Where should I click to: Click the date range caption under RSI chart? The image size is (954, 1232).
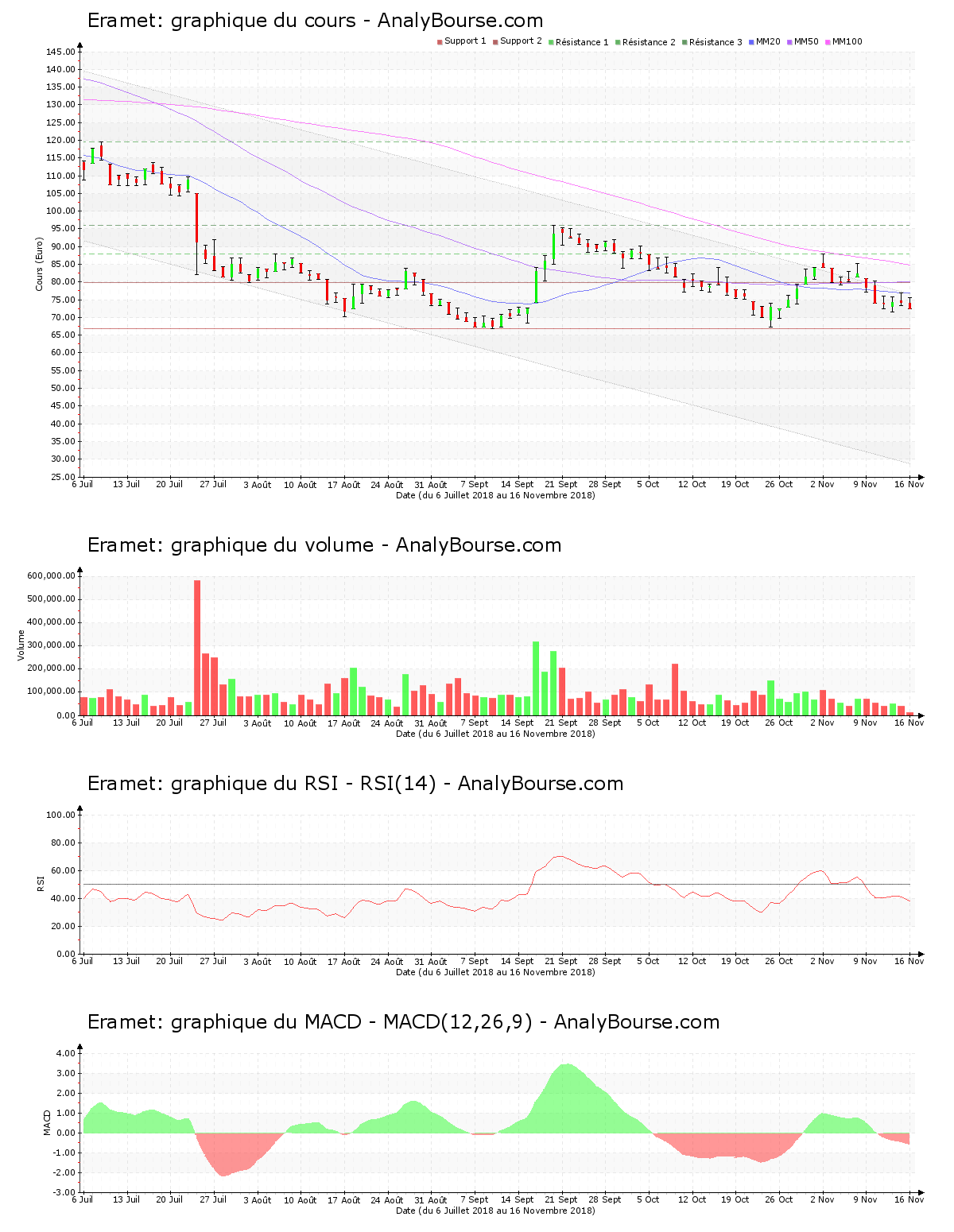point(495,972)
